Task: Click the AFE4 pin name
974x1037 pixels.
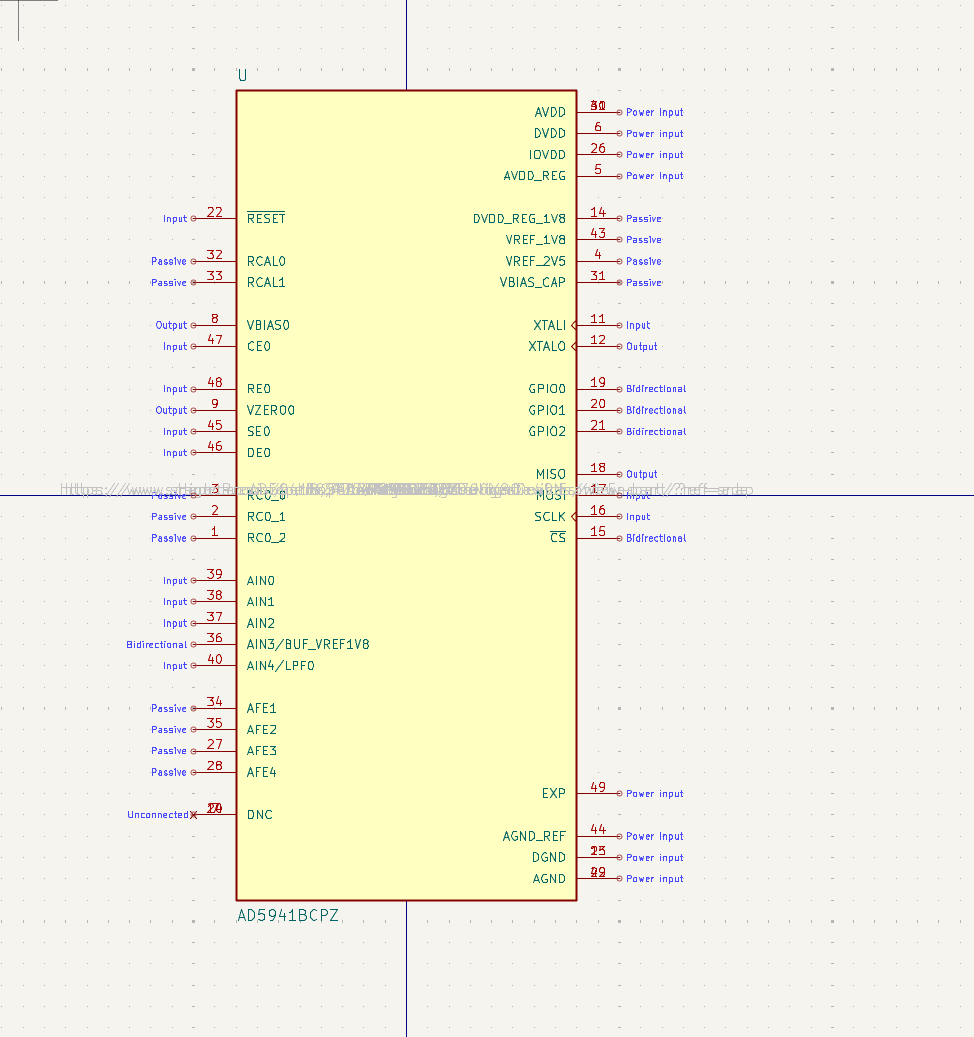Action: click(x=261, y=772)
